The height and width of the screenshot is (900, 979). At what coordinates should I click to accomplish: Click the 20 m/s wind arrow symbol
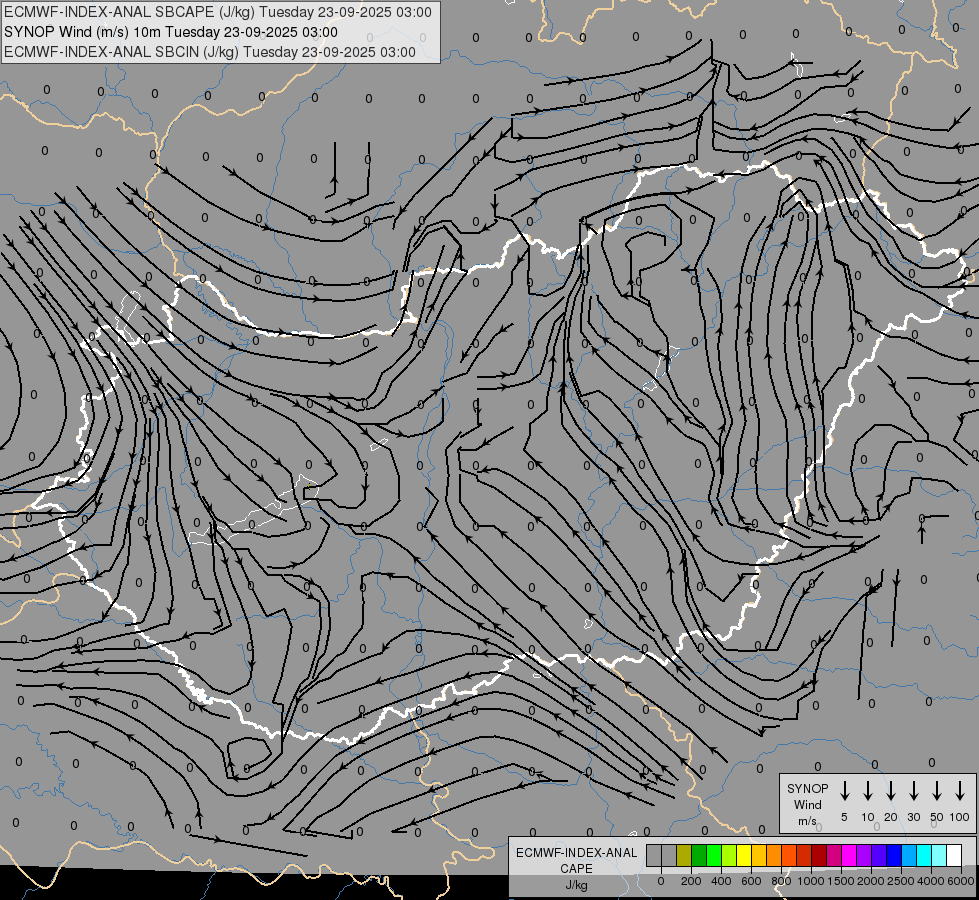(891, 790)
